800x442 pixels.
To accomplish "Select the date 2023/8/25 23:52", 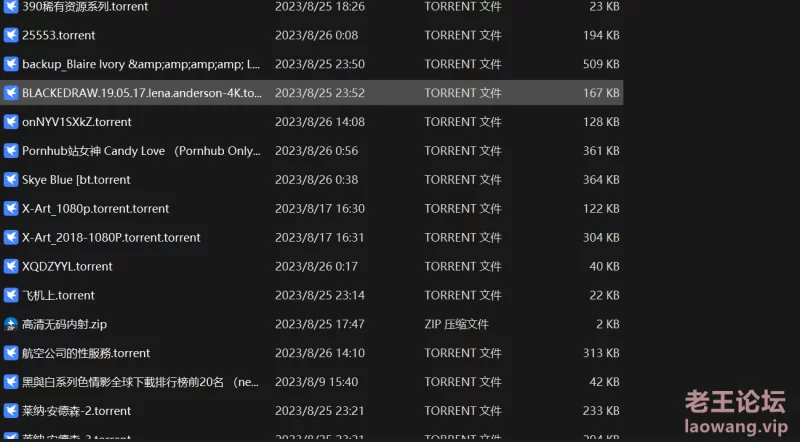I will 320,93.
